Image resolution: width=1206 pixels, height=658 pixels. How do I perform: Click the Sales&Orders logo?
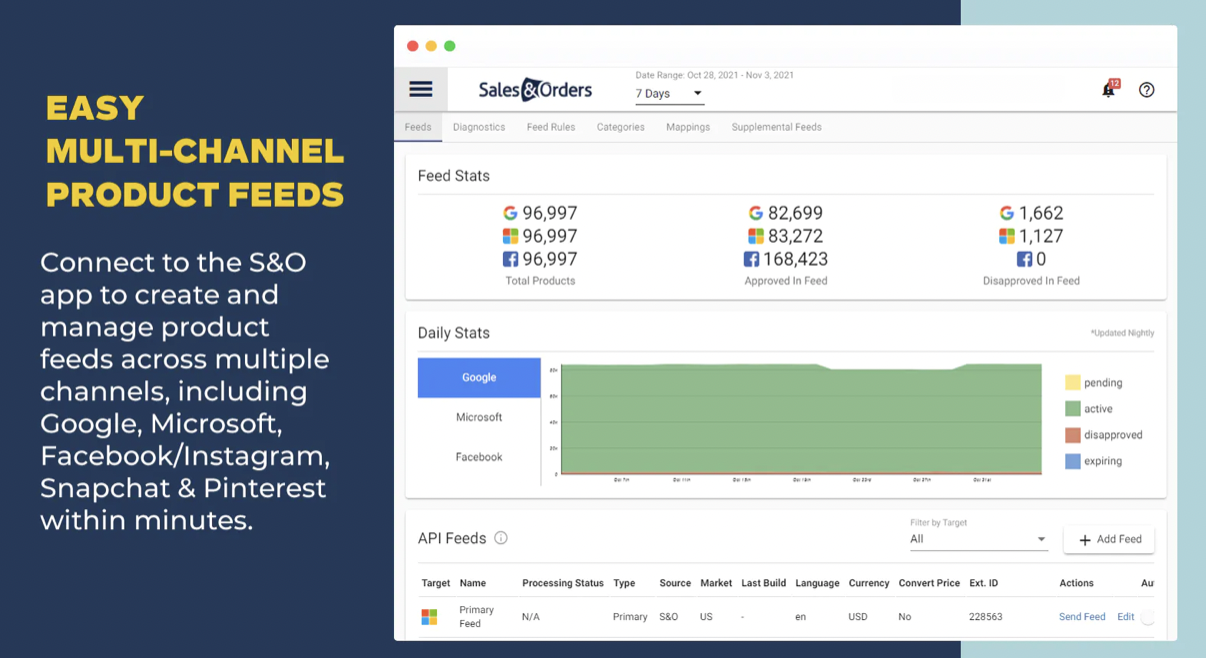(535, 89)
